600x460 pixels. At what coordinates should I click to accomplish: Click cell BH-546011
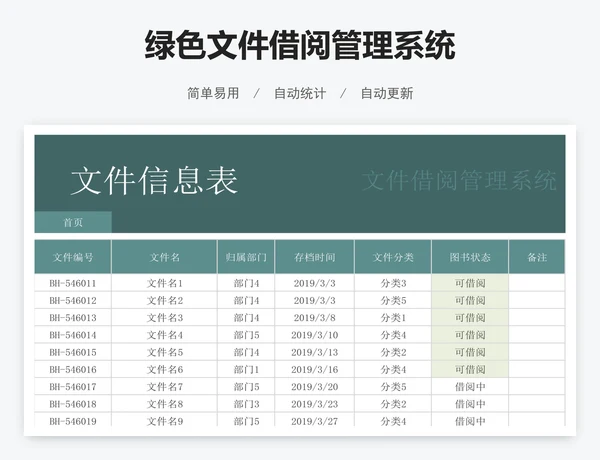click(x=73, y=283)
